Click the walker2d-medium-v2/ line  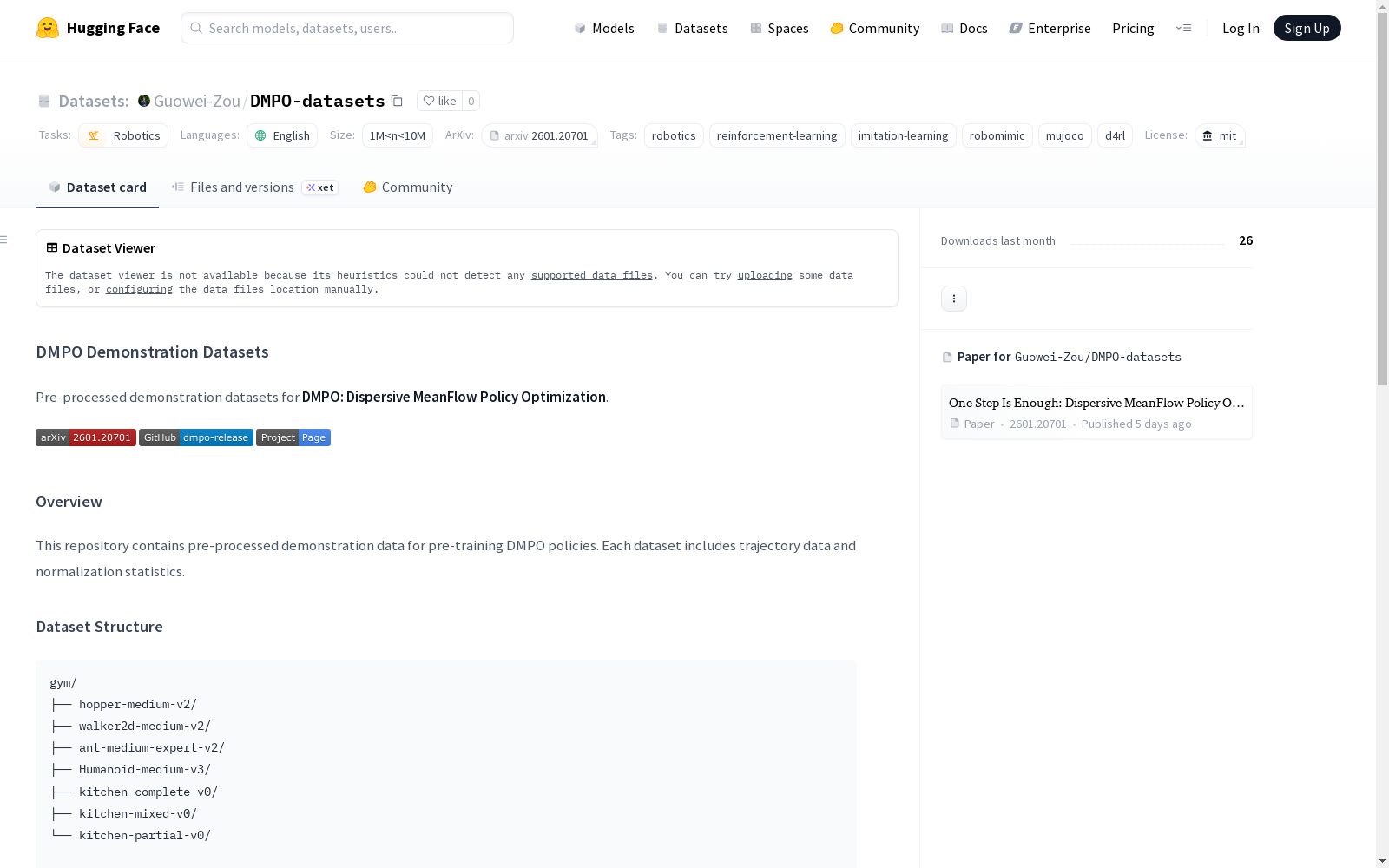145,726
